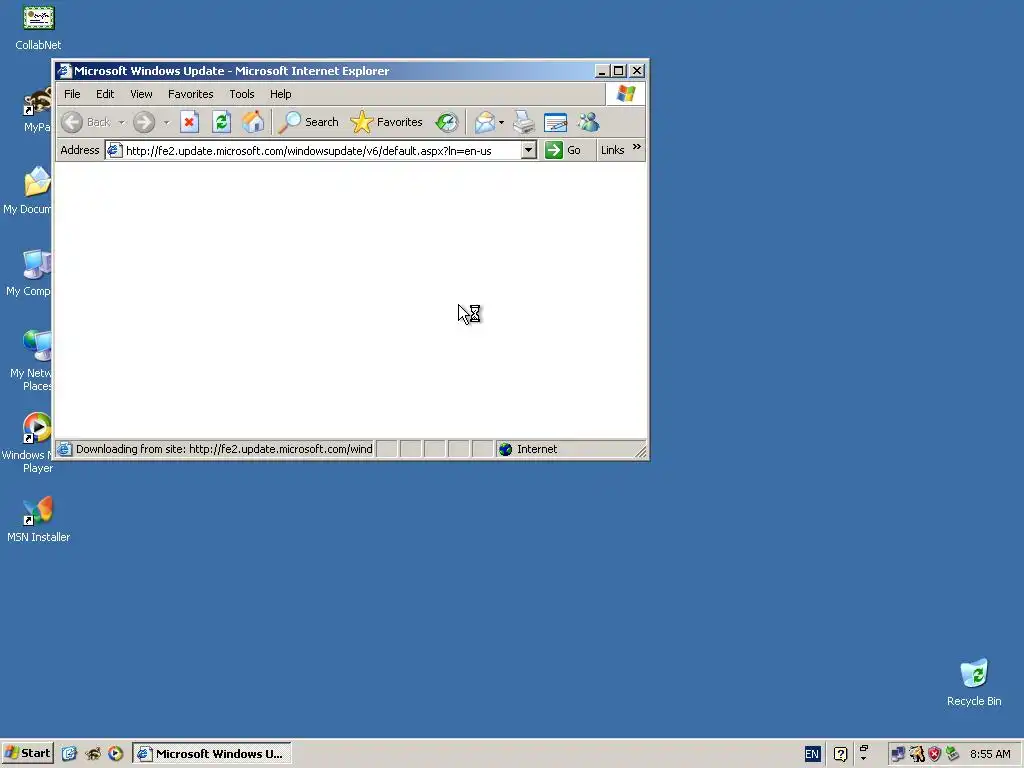The height and width of the screenshot is (768, 1024).
Task: Open the Search pane
Action: pyautogui.click(x=308, y=122)
